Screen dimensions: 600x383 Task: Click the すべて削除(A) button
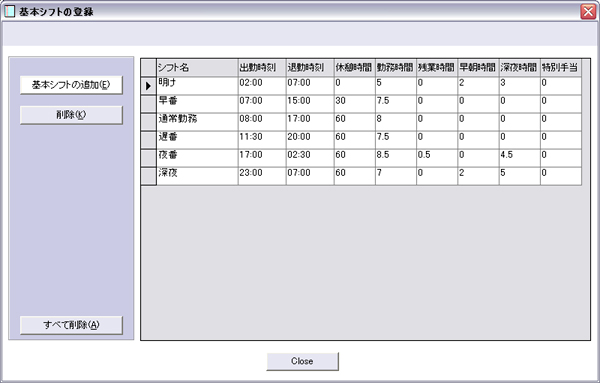click(71, 325)
